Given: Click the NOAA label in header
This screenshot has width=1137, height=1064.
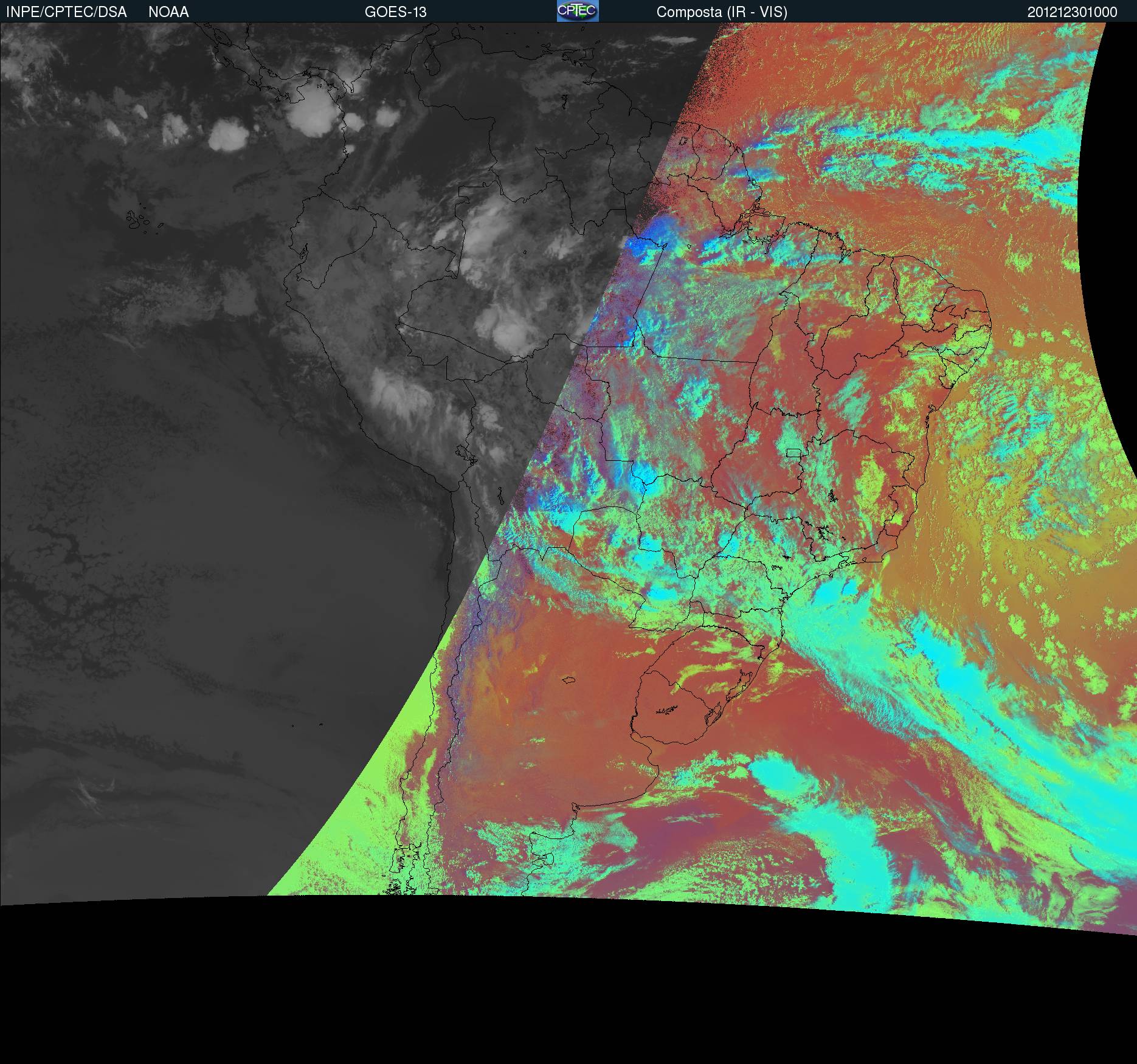Looking at the screenshot, I should [x=168, y=12].
